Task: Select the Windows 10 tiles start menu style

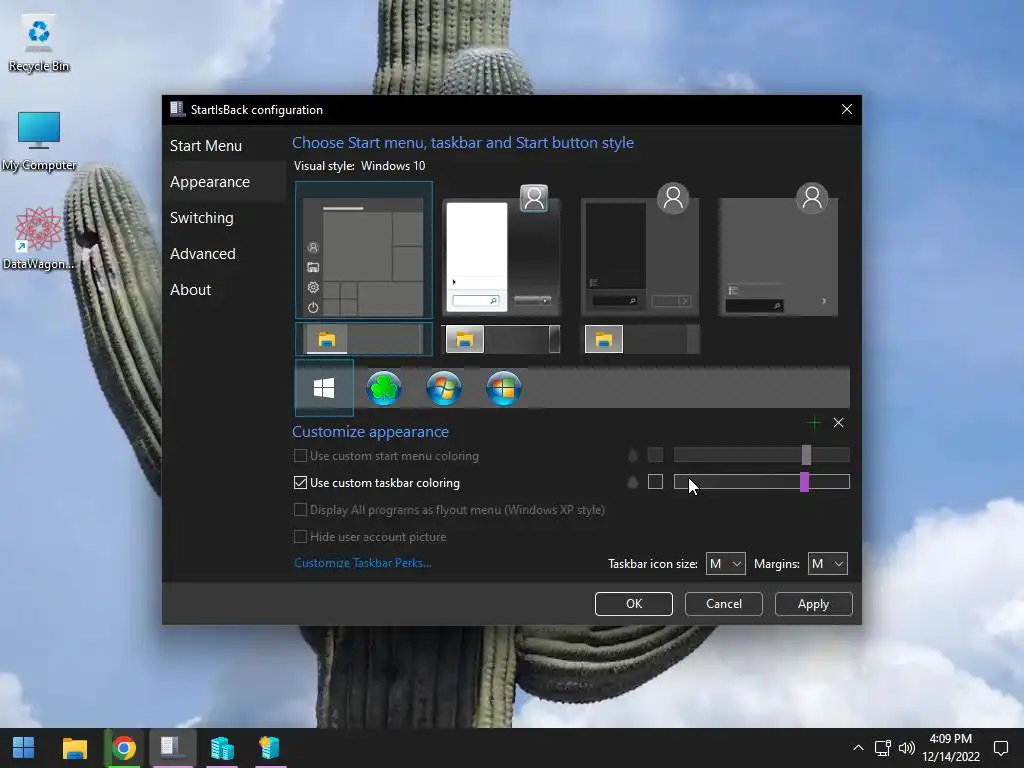Action: pos(364,250)
